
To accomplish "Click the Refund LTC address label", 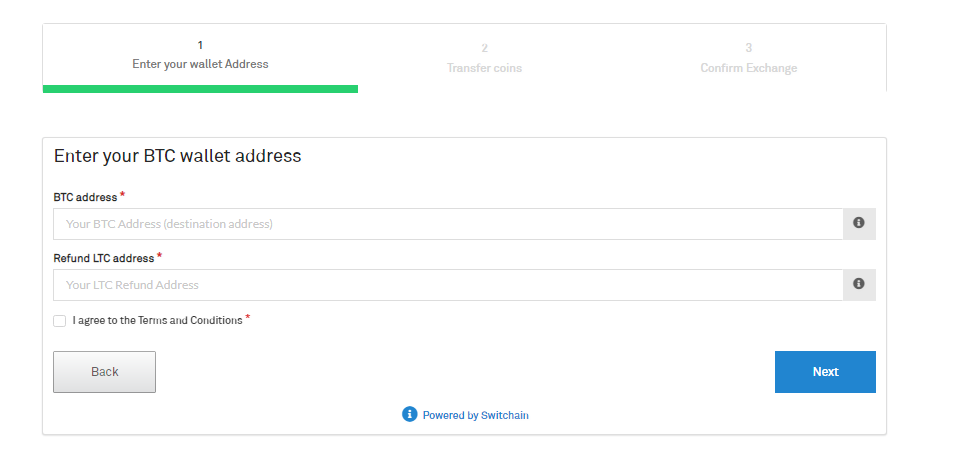I will pos(103,258).
